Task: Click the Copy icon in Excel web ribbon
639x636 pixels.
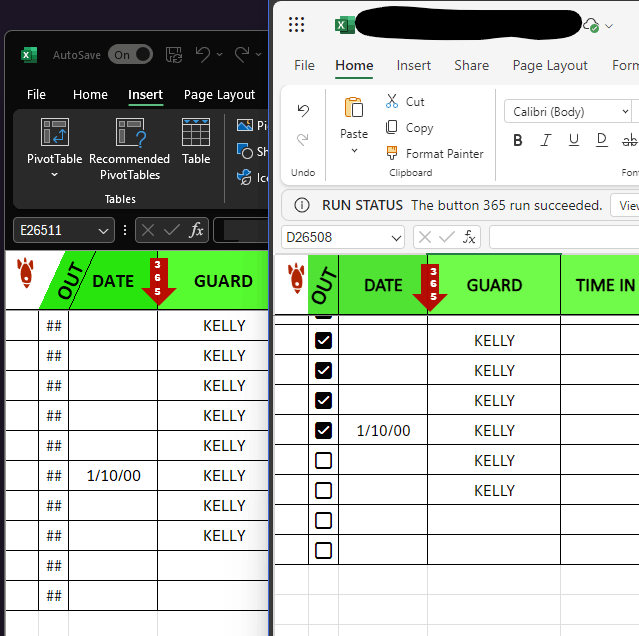Action: click(392, 127)
